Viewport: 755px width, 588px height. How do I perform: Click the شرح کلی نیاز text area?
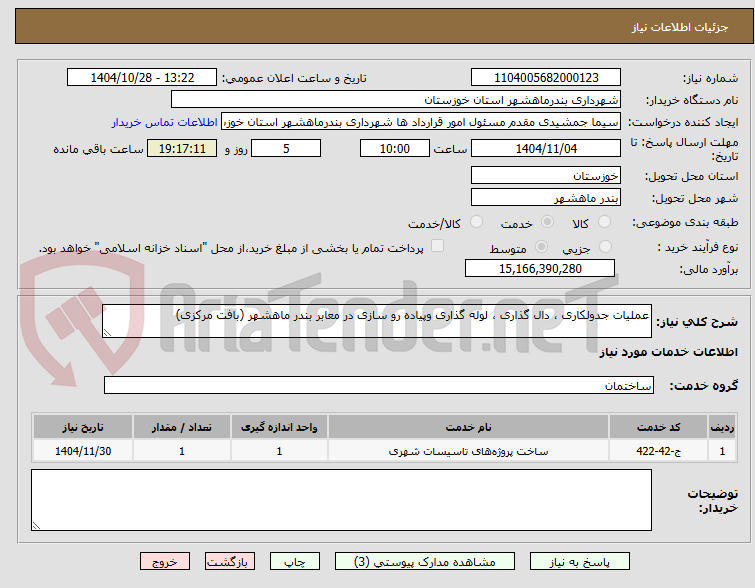point(377,321)
